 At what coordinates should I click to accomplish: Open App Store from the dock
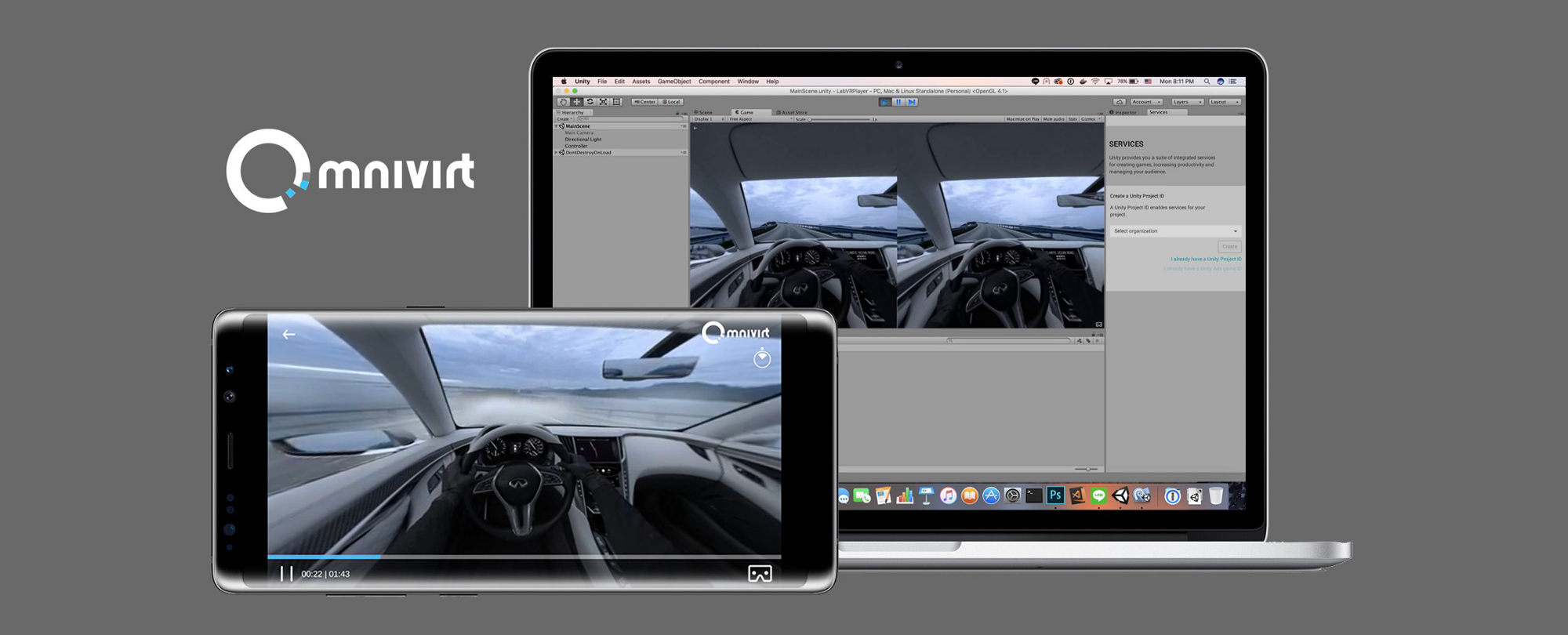pyautogui.click(x=991, y=495)
